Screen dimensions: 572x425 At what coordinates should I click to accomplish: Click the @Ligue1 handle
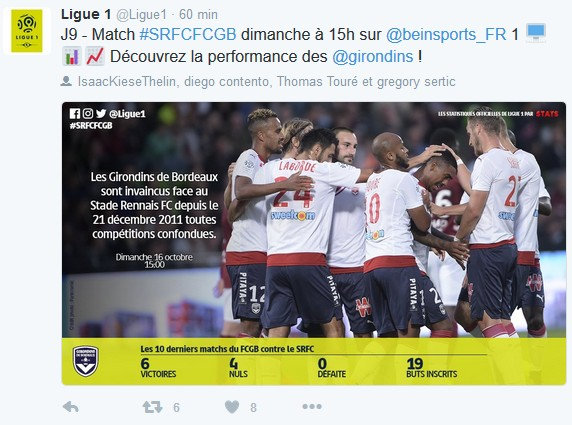point(142,15)
